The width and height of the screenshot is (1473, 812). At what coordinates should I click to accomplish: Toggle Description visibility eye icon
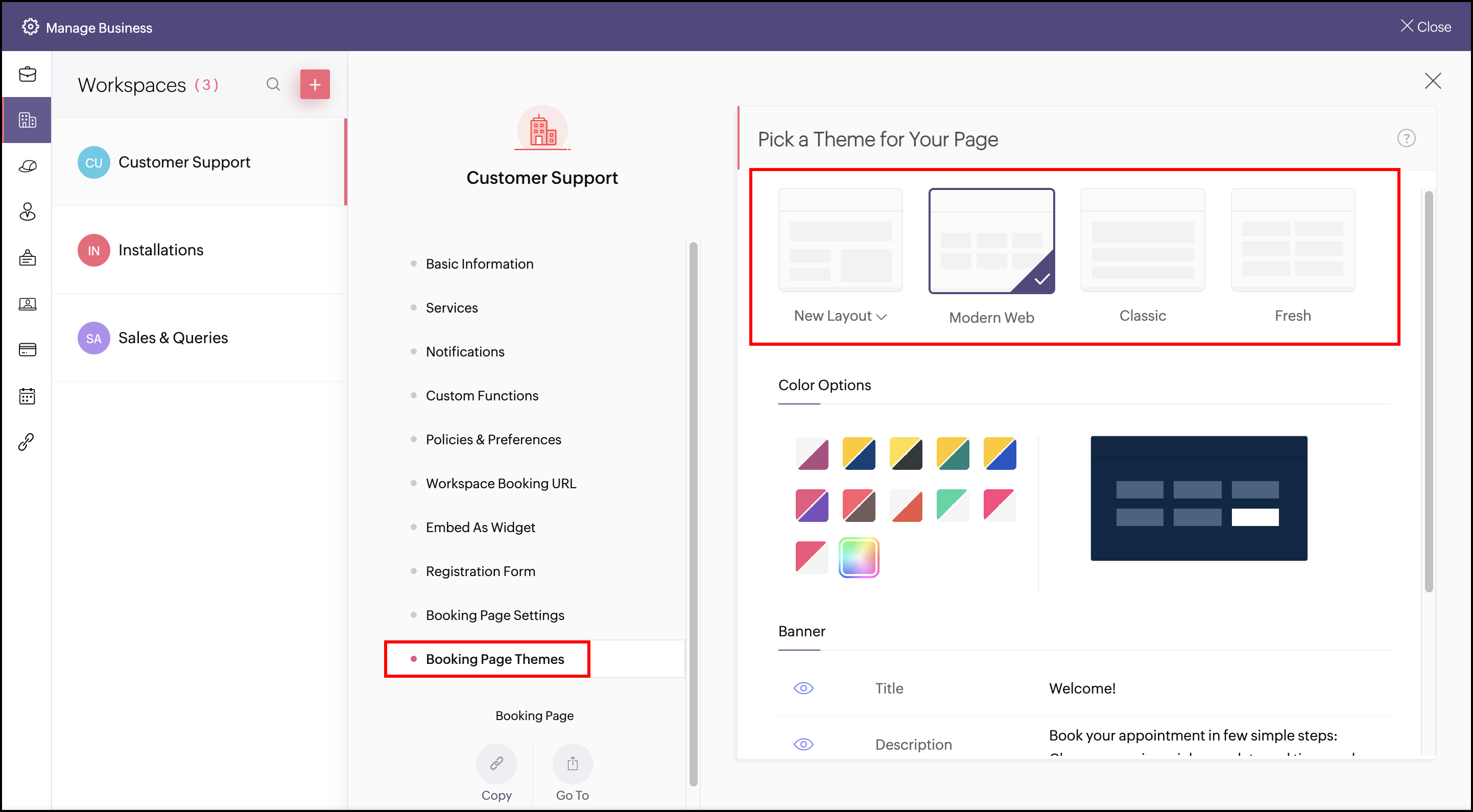click(x=803, y=744)
